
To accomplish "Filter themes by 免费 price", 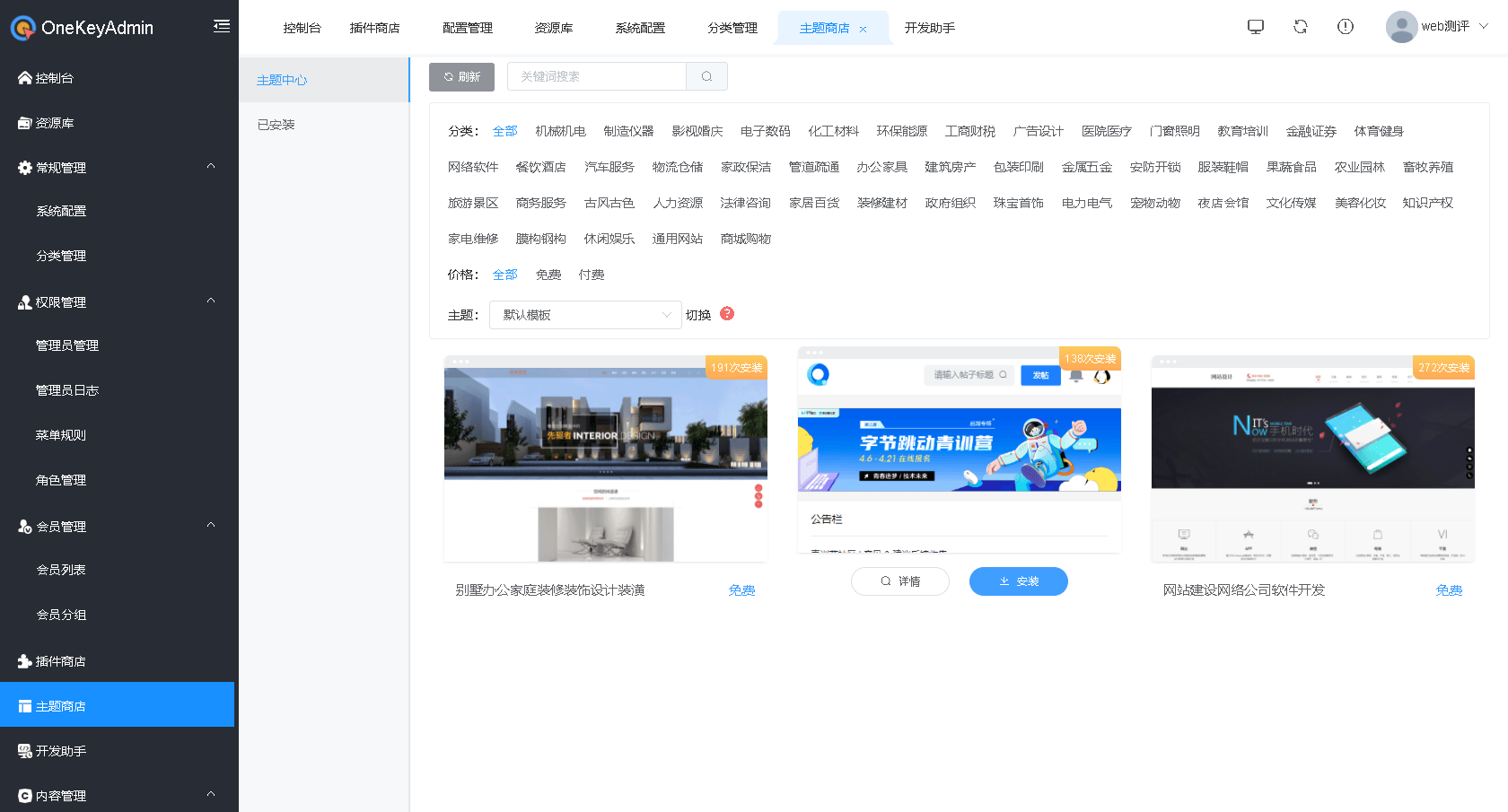I will point(548,275).
